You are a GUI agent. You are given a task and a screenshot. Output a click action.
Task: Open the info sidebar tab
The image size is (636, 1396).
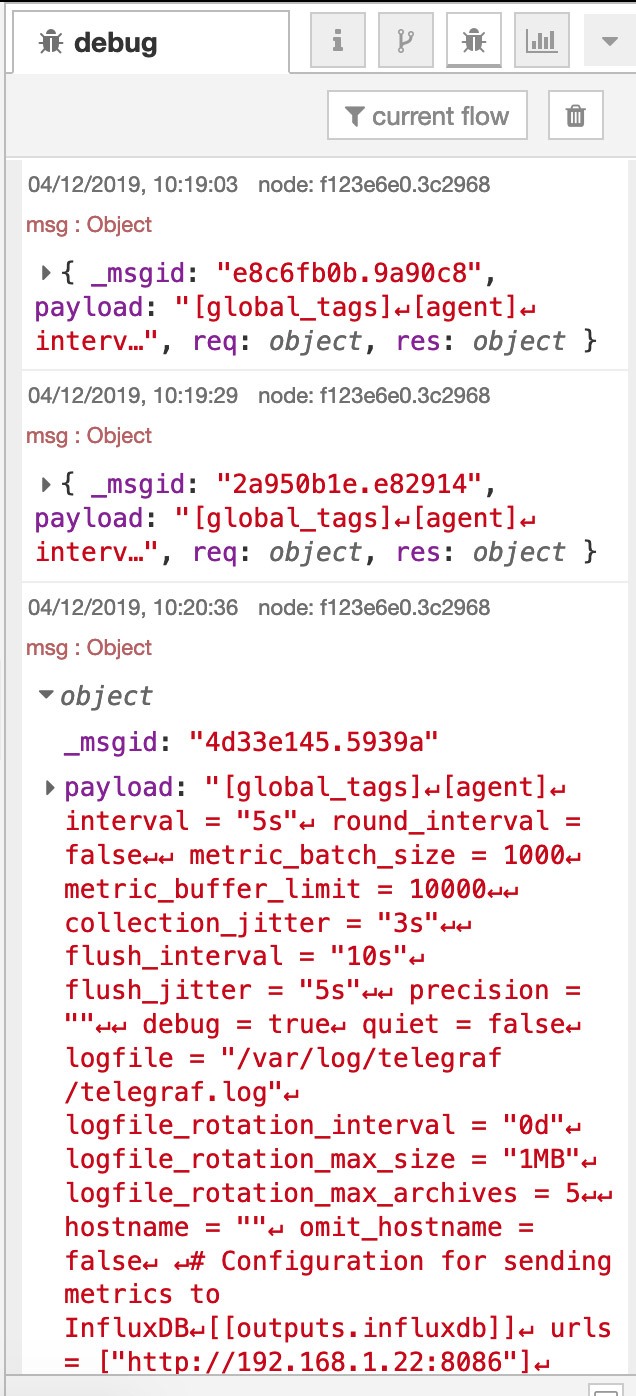(338, 40)
